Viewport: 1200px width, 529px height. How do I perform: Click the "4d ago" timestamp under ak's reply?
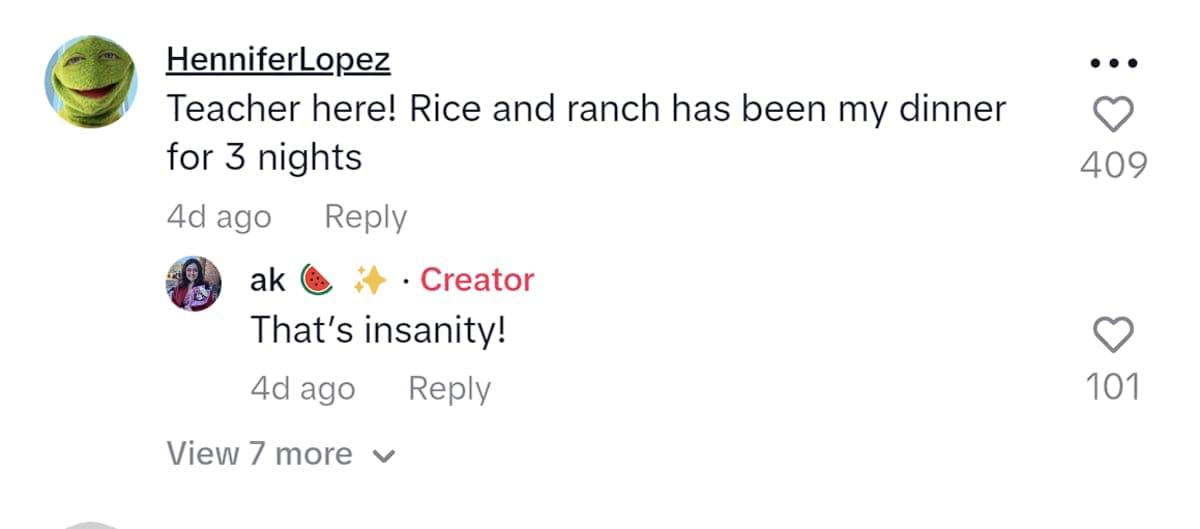(302, 388)
